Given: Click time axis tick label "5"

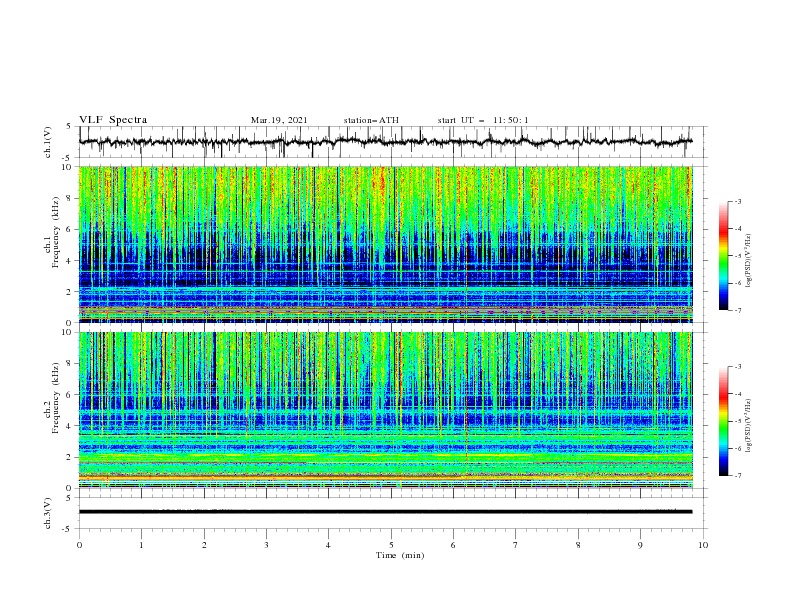Looking at the screenshot, I should [x=391, y=545].
